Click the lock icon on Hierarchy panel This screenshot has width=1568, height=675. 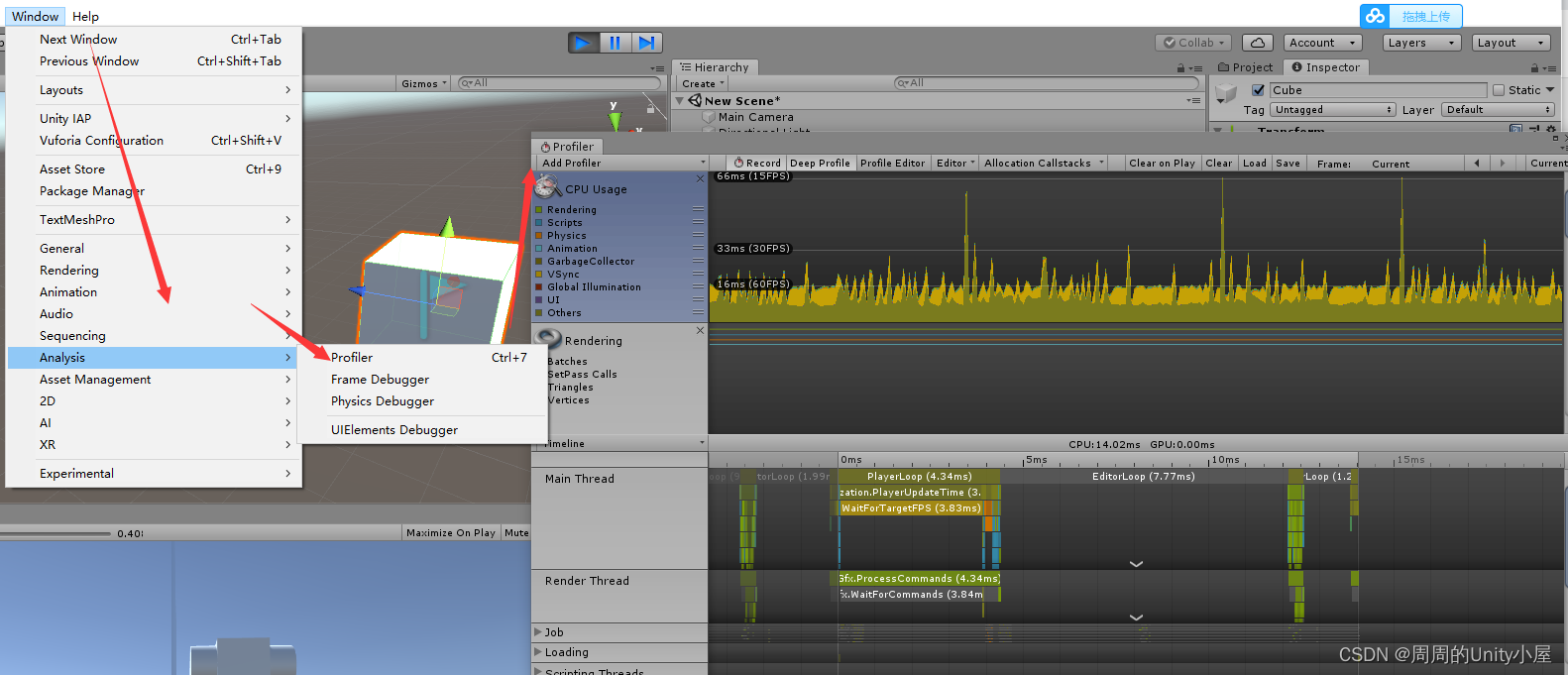click(1180, 68)
